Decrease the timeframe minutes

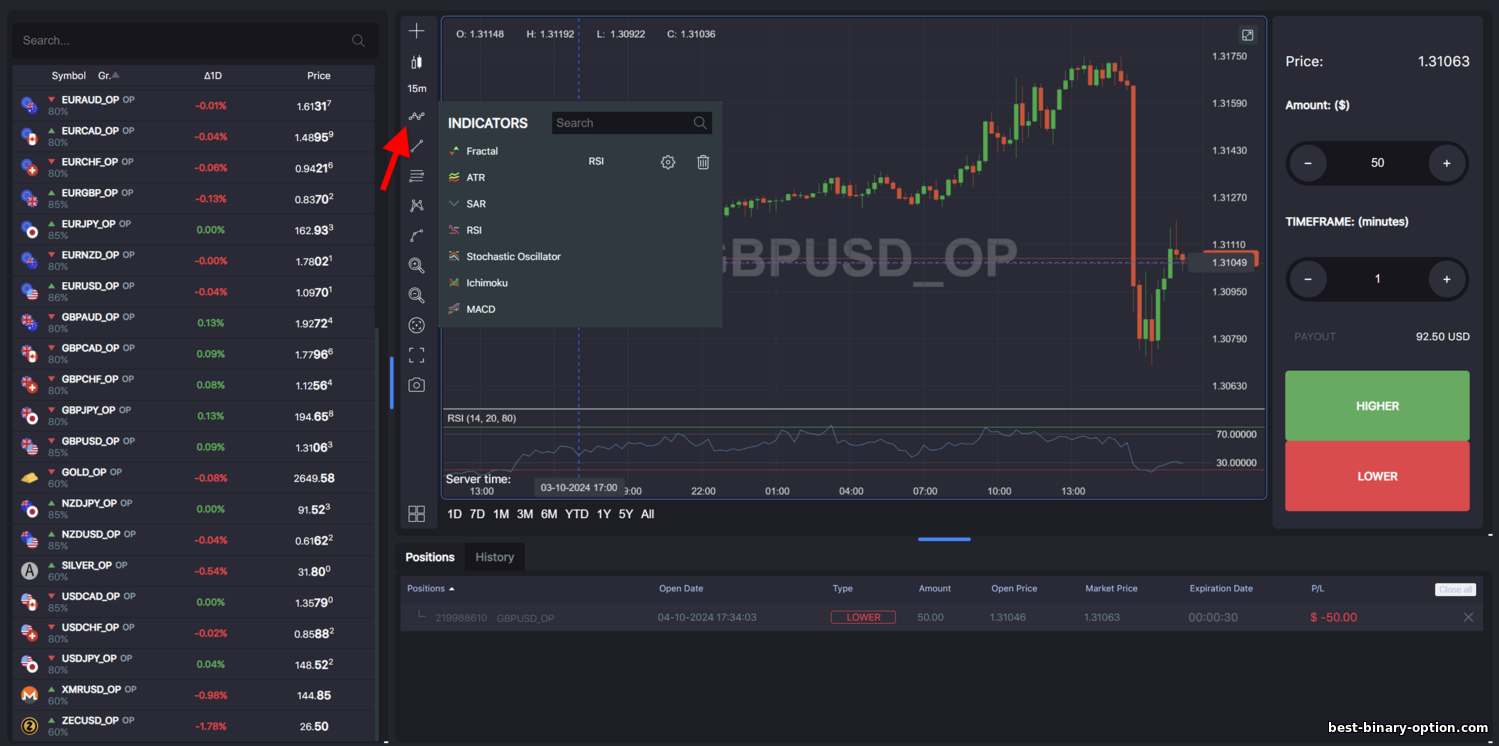(1308, 279)
